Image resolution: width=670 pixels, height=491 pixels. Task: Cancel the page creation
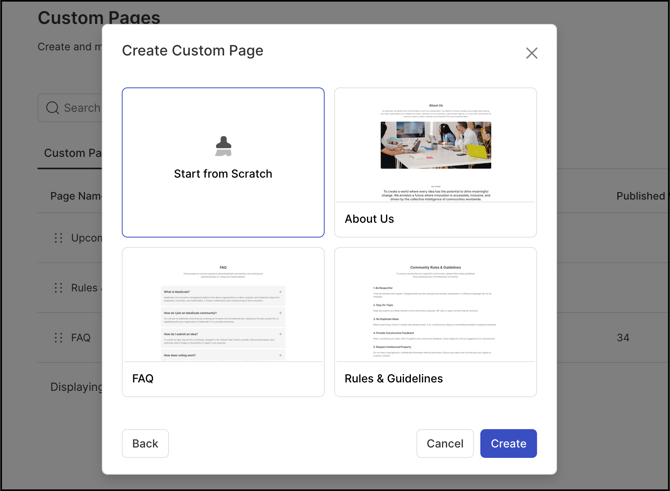point(445,443)
